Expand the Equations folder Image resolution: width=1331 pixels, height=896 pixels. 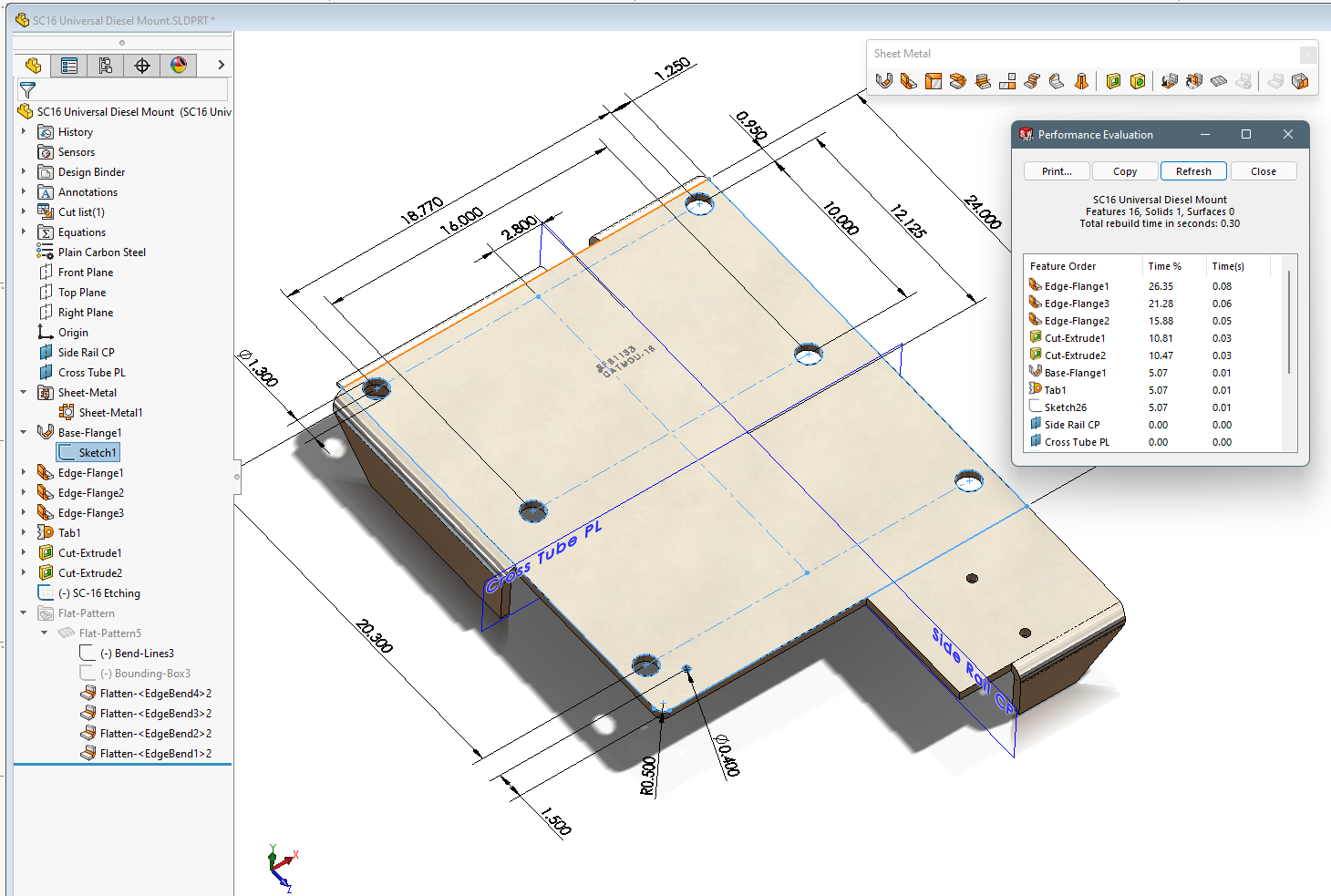point(24,232)
